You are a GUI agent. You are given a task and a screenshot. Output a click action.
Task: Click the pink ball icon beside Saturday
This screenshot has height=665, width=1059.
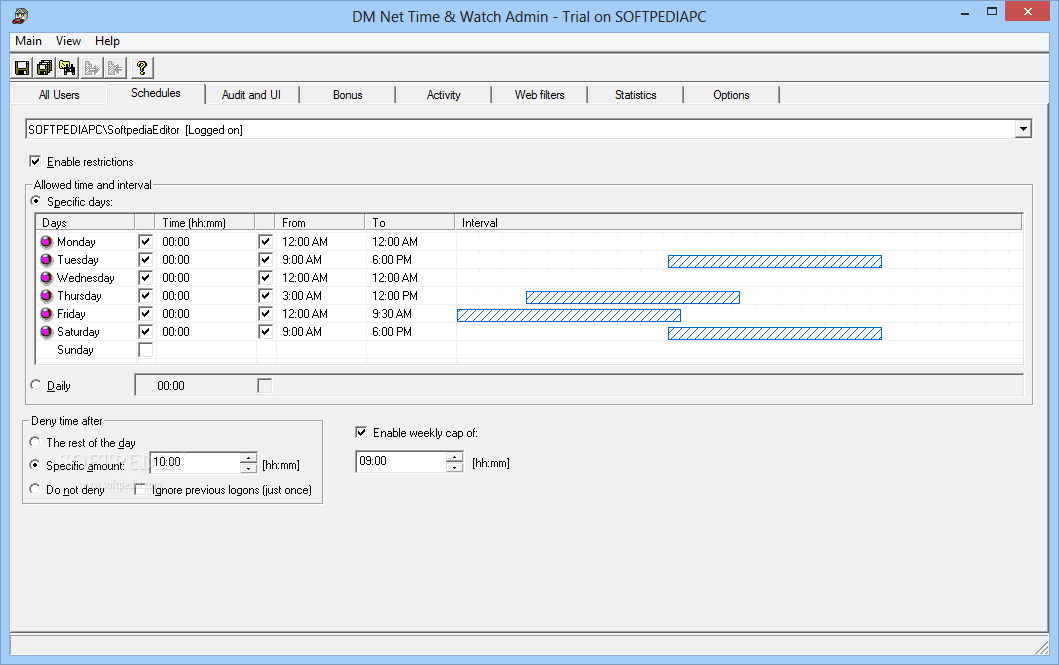[x=47, y=331]
